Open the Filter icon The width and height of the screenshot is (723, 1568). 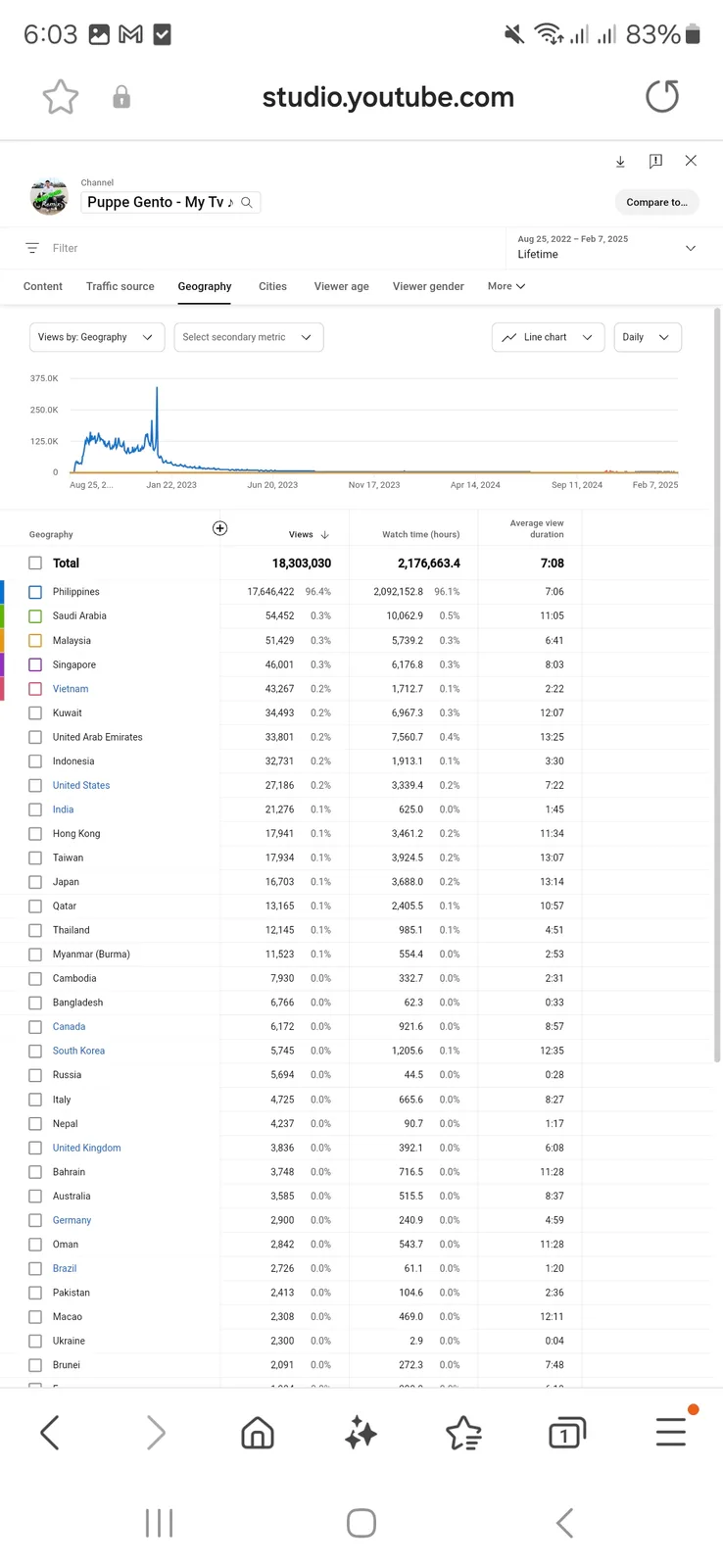coord(32,248)
